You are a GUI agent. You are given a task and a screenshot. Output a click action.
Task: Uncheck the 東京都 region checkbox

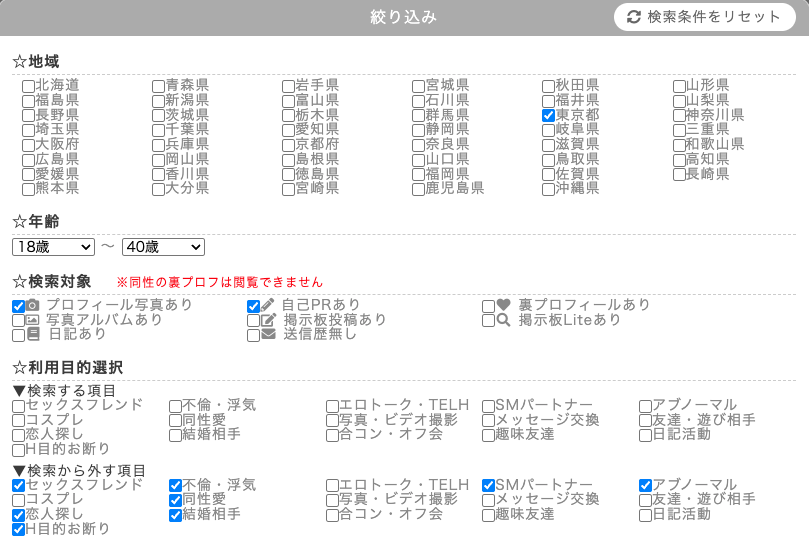click(x=549, y=116)
